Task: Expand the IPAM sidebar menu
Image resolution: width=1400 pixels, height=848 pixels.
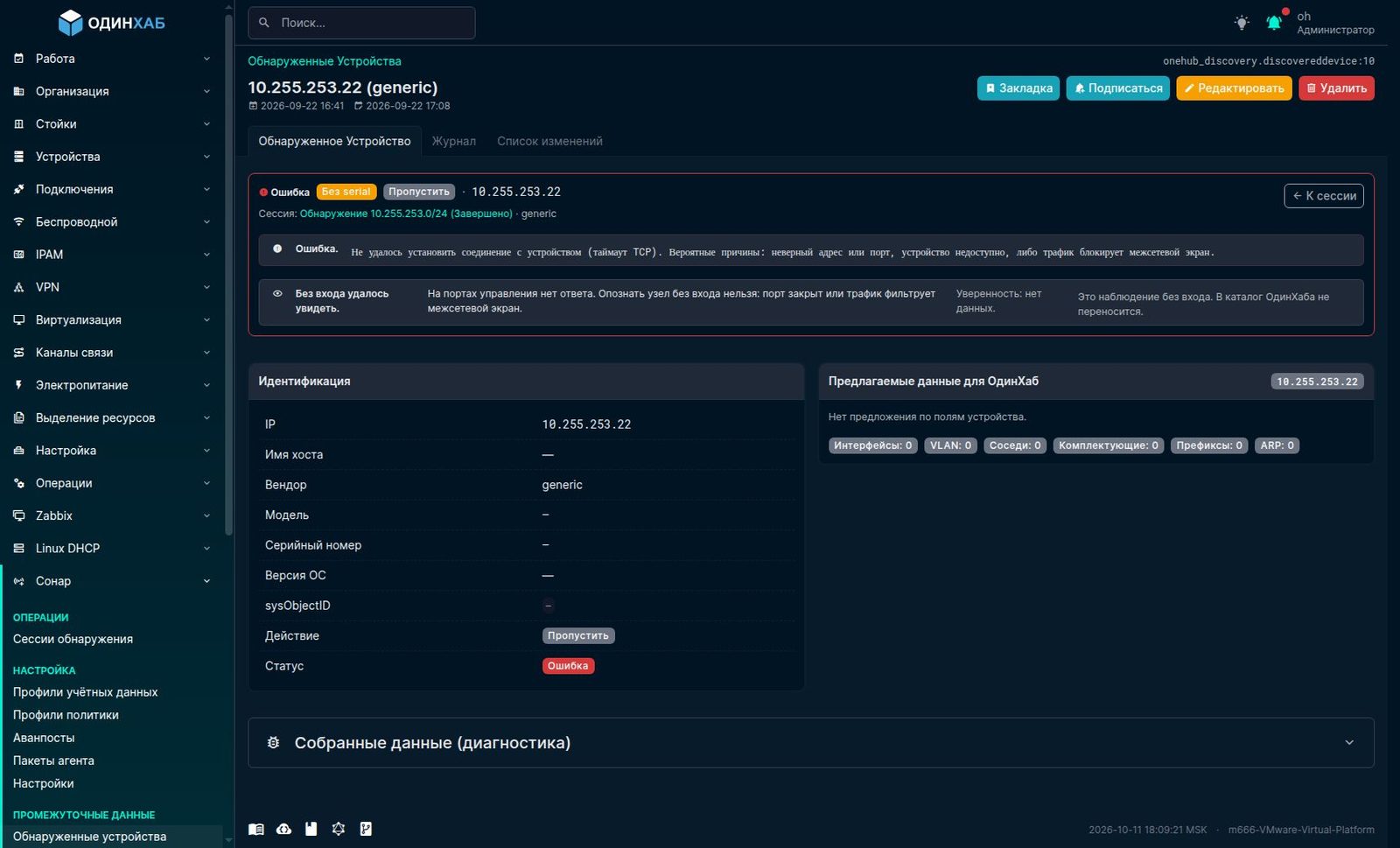Action: click(x=112, y=255)
